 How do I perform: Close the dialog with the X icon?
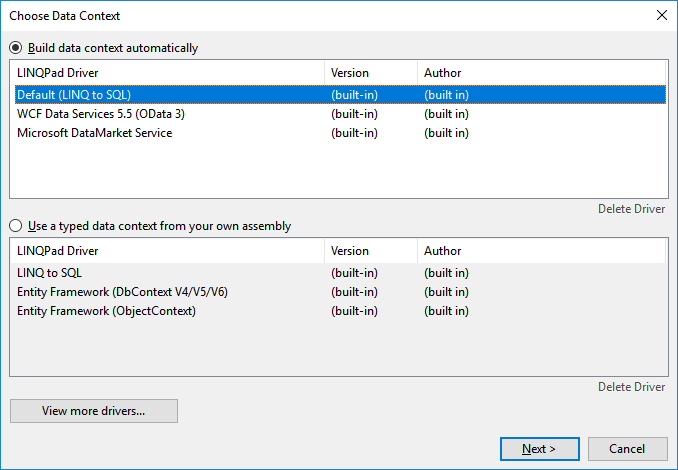pos(662,16)
